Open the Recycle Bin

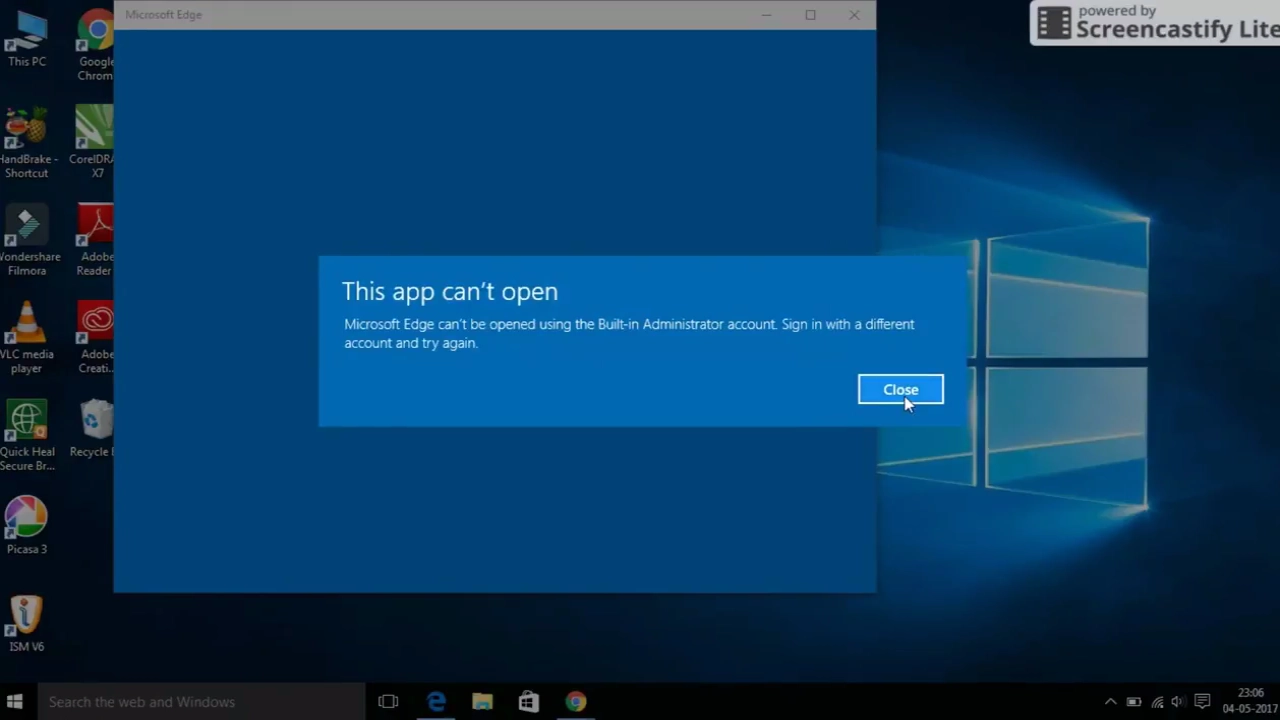(x=93, y=430)
